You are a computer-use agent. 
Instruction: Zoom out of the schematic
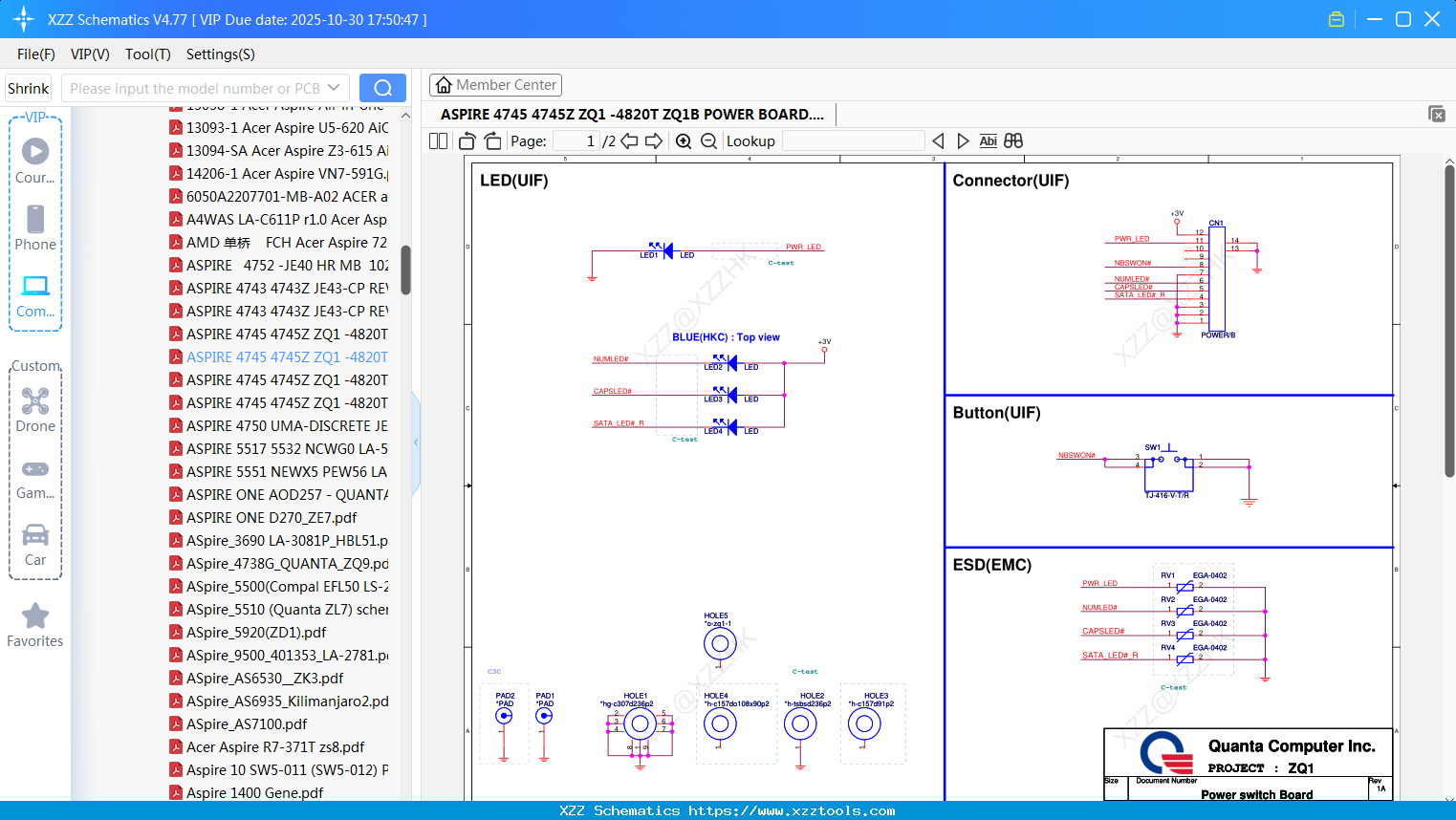[x=708, y=141]
